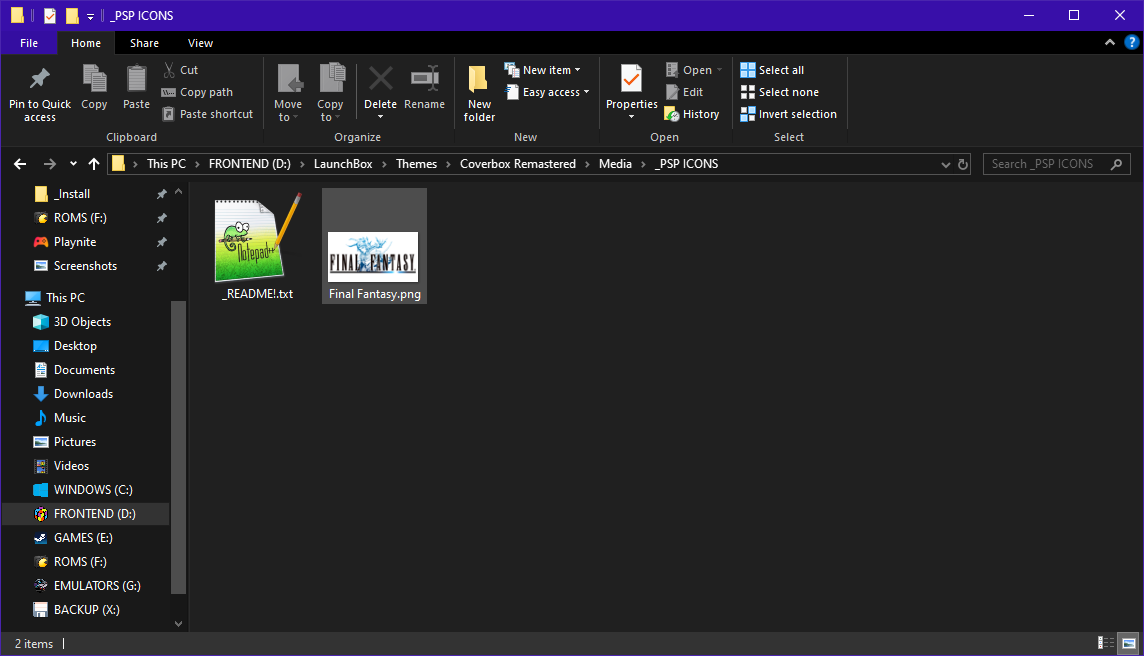Open the Copy to menu
The image size is (1144, 656).
pyautogui.click(x=331, y=93)
